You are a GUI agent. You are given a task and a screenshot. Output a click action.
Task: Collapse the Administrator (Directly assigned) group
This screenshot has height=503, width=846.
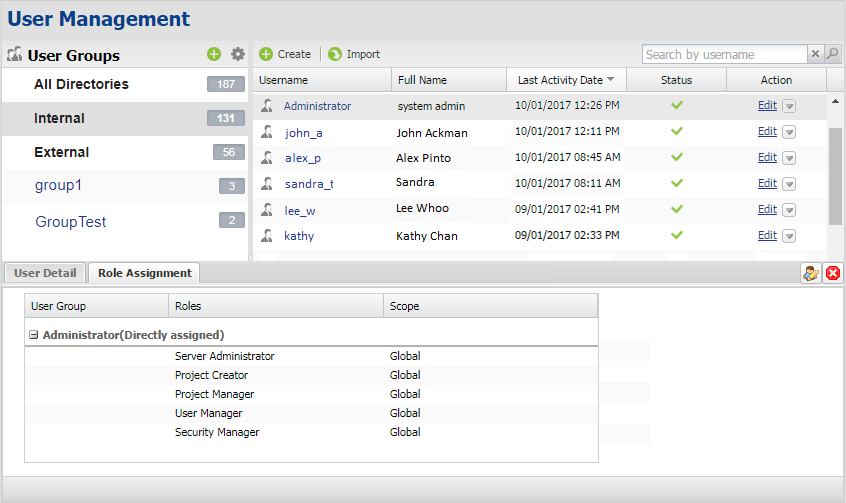click(x=34, y=335)
